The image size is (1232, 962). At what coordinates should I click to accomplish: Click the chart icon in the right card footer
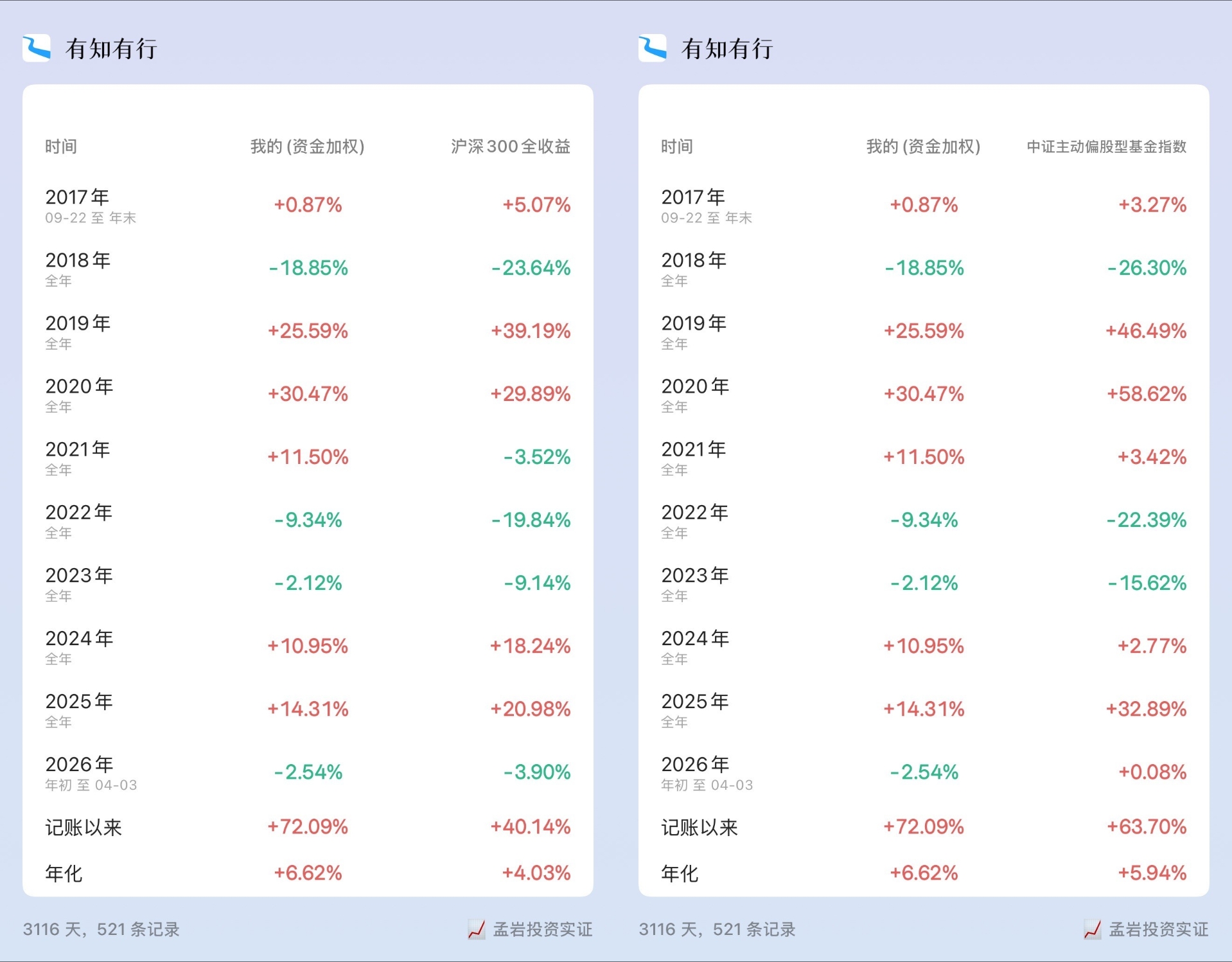tap(1092, 929)
